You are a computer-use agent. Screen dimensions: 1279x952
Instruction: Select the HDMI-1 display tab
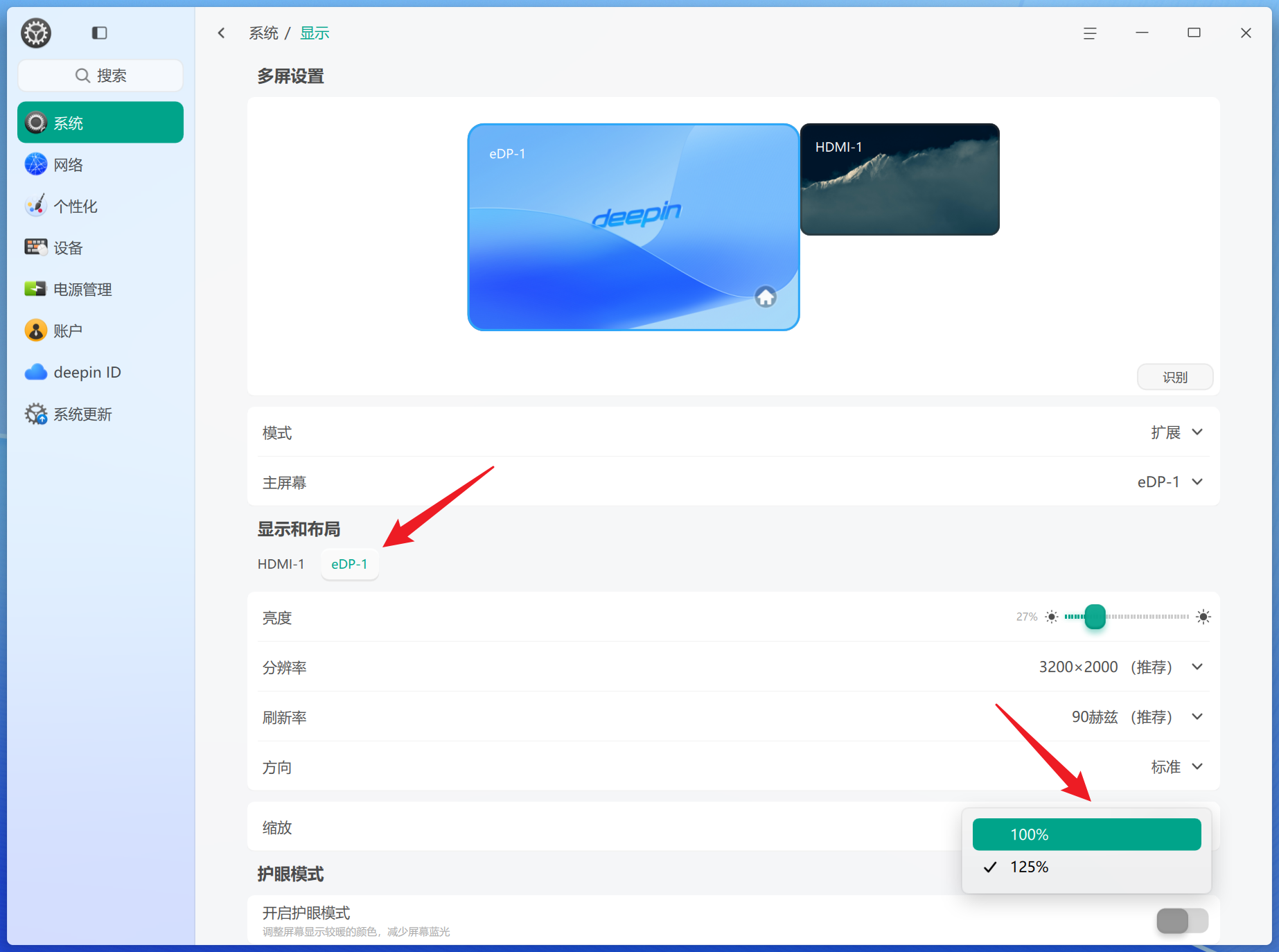point(281,564)
